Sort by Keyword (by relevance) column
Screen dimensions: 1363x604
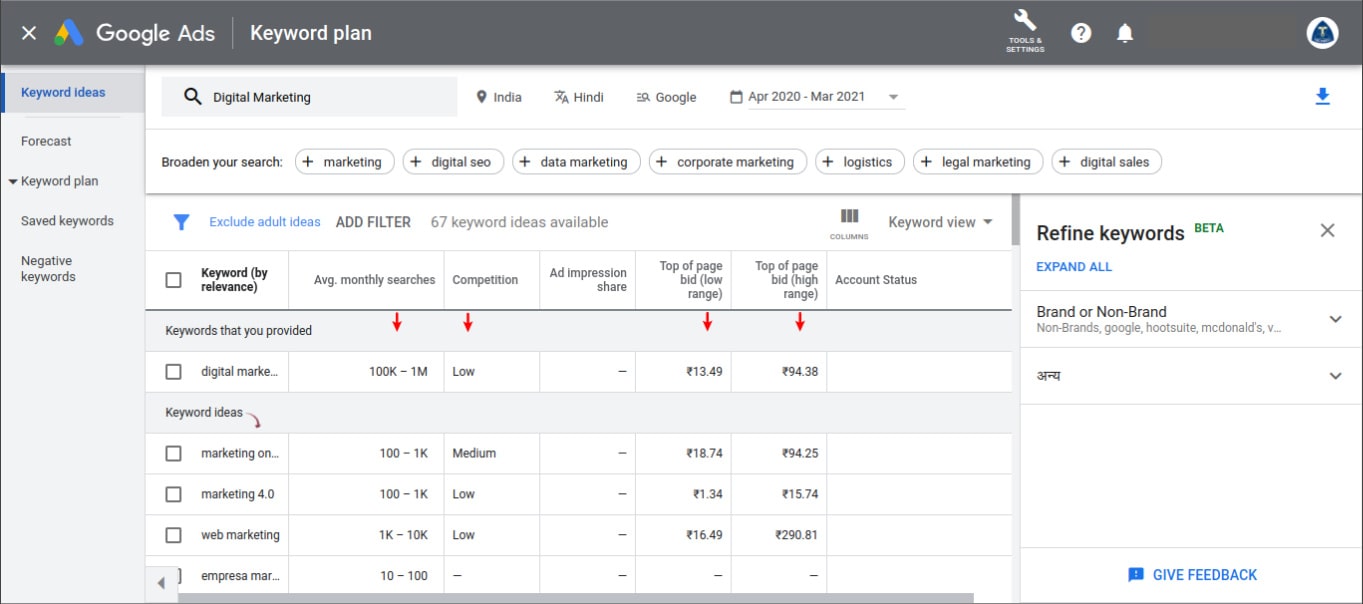coord(234,280)
